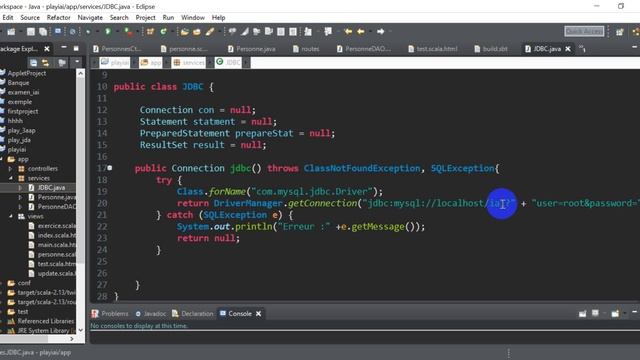Select index.scala.html in Package Explorer

pyautogui.click(x=52, y=236)
